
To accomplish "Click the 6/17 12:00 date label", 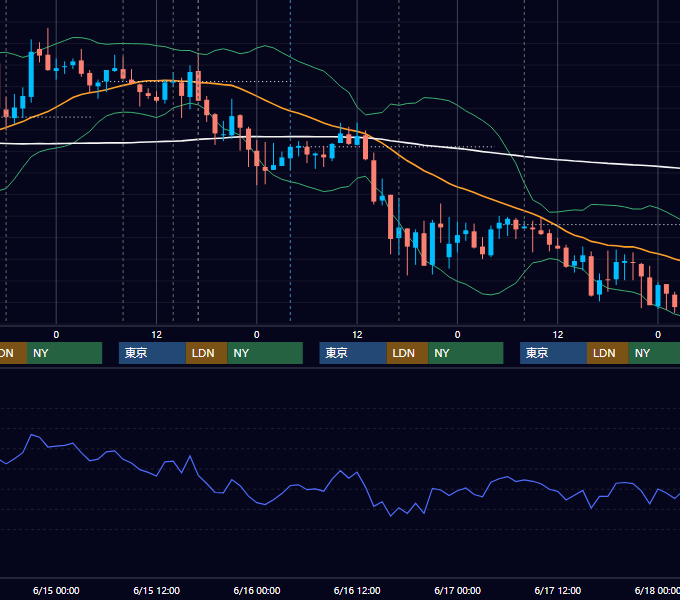I will click(558, 590).
